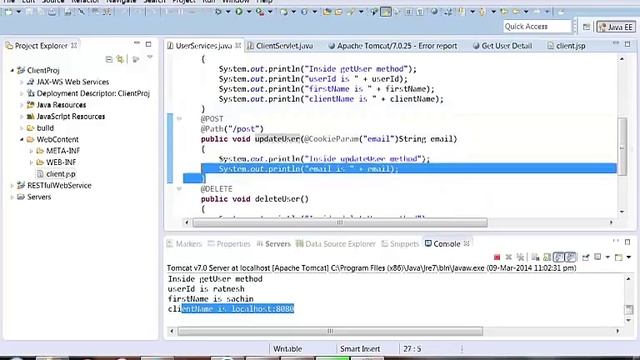Viewport: 640px width, 360px height.
Task: Click the Debug bug icon
Action: [218, 12]
